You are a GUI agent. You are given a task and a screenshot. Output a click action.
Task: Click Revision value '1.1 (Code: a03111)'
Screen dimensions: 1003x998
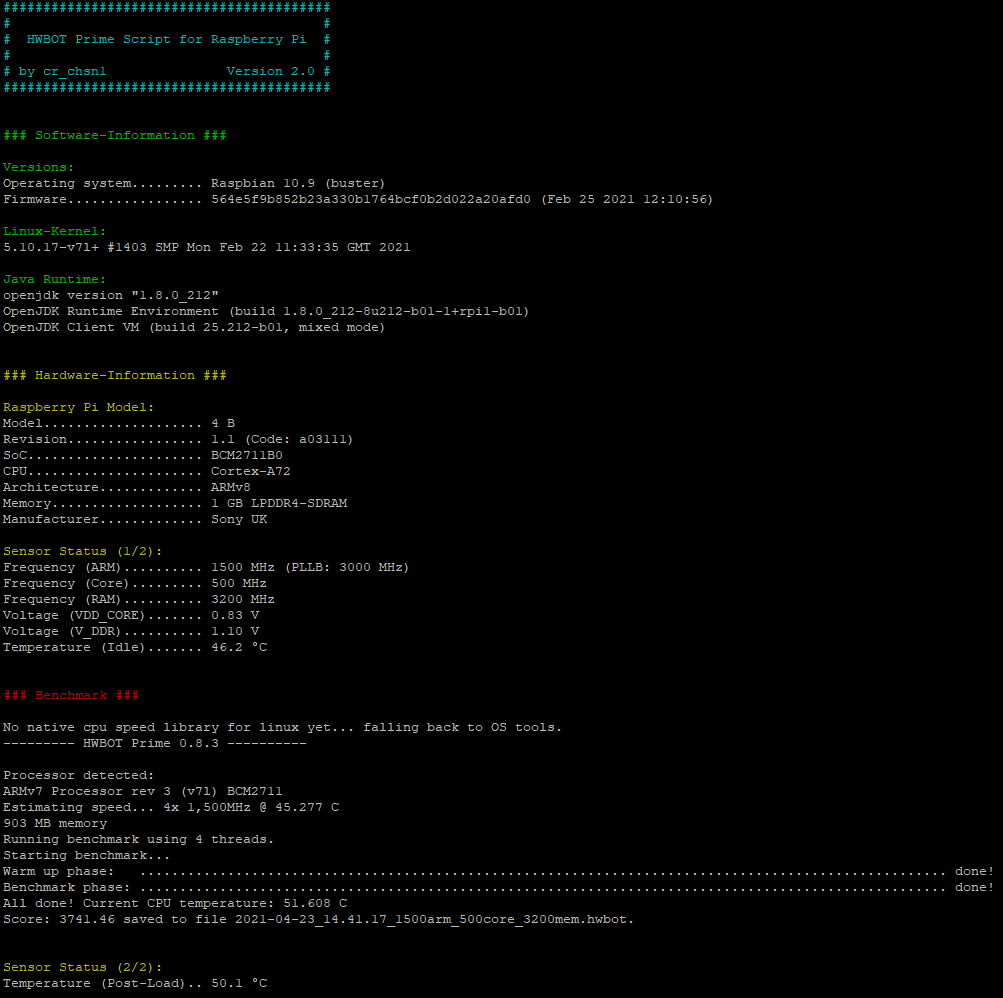(x=282, y=439)
